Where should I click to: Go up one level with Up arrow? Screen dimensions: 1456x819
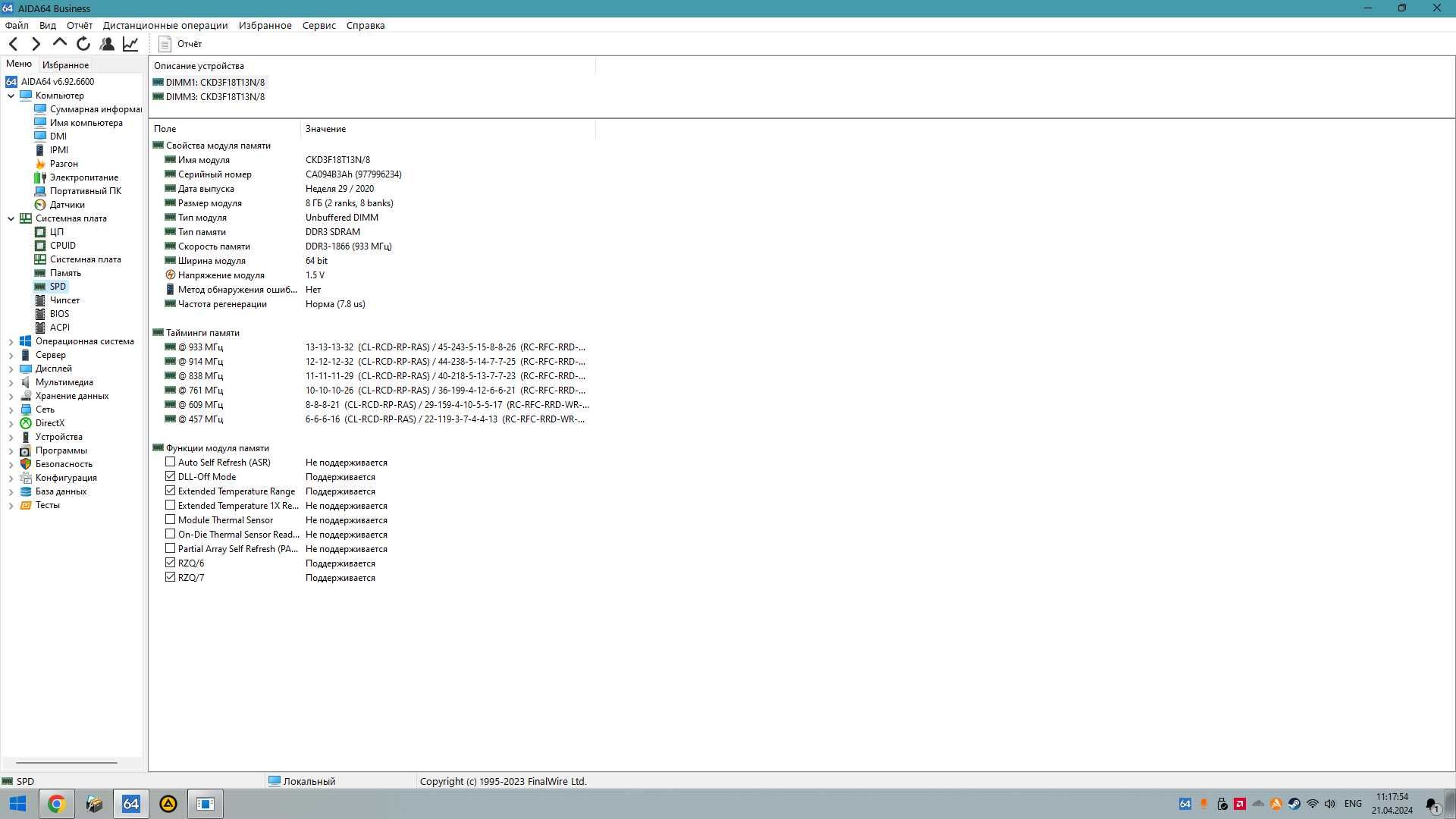(x=59, y=43)
